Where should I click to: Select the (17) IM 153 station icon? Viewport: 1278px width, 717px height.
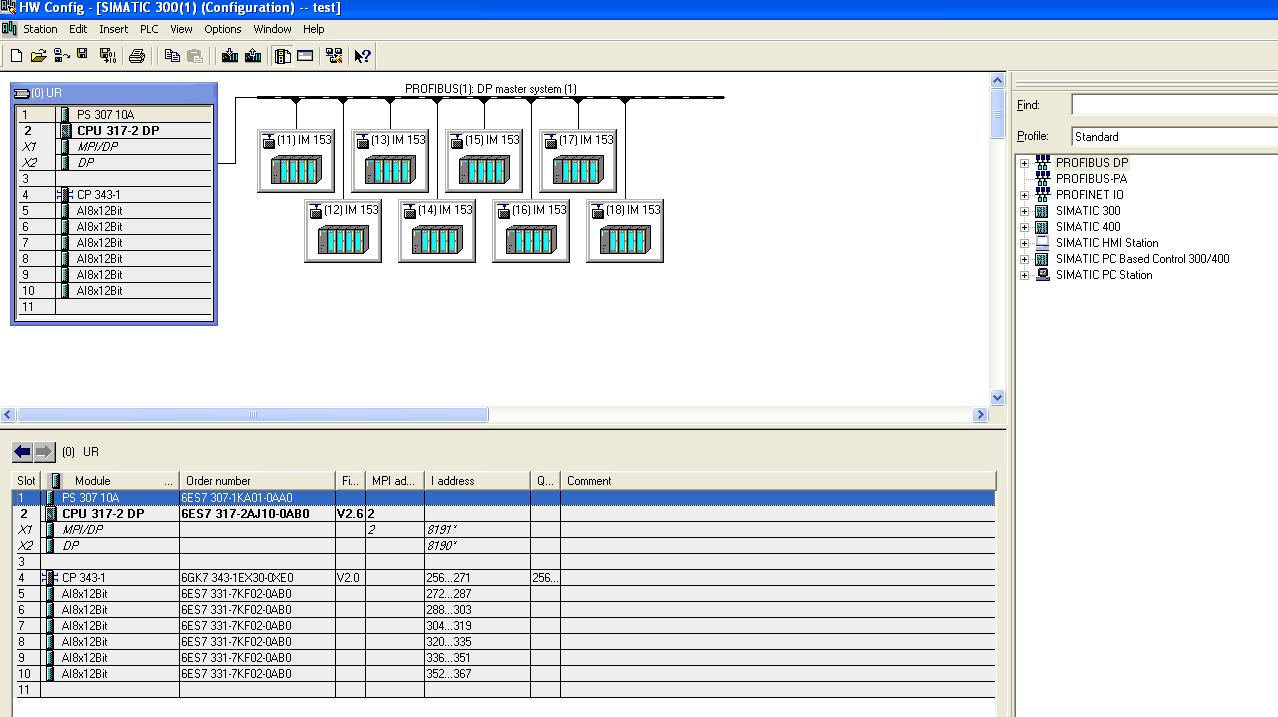point(578,161)
